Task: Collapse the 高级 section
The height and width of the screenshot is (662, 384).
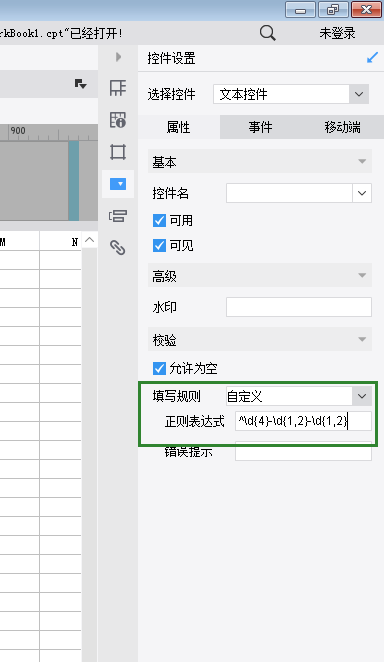Action: tap(362, 275)
